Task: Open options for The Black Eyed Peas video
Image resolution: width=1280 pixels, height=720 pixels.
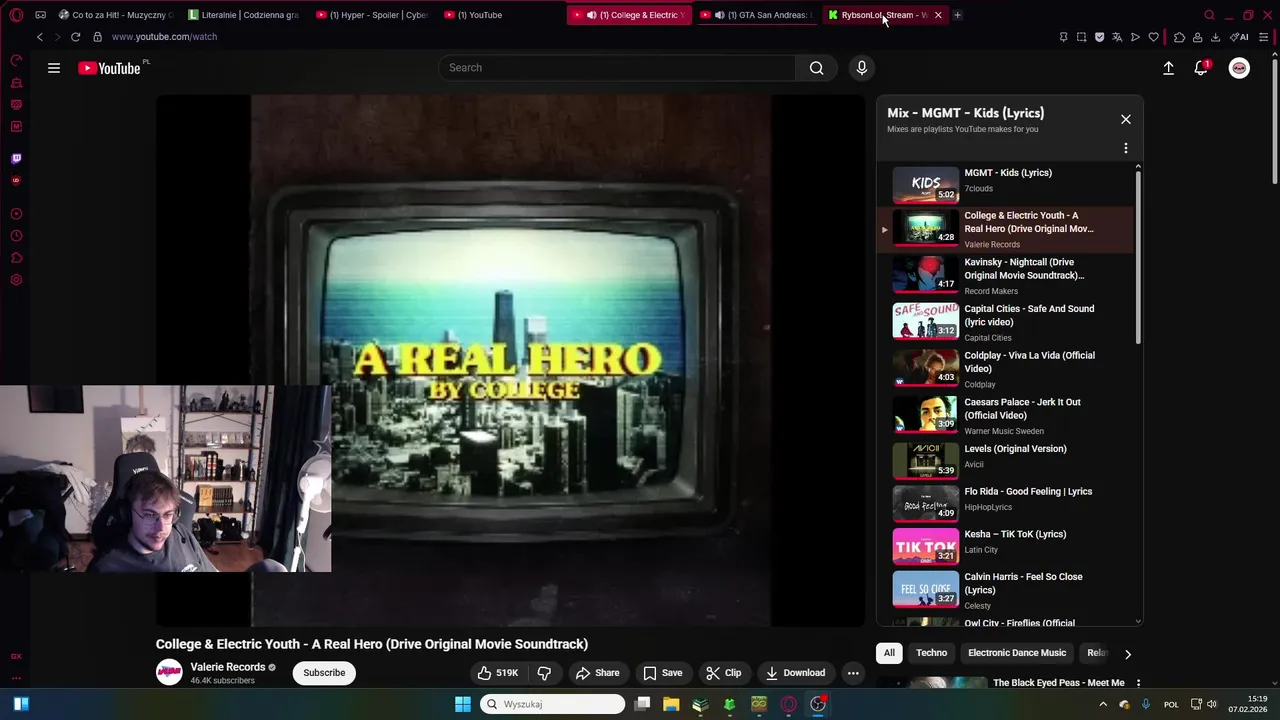Action: coord(1137,683)
